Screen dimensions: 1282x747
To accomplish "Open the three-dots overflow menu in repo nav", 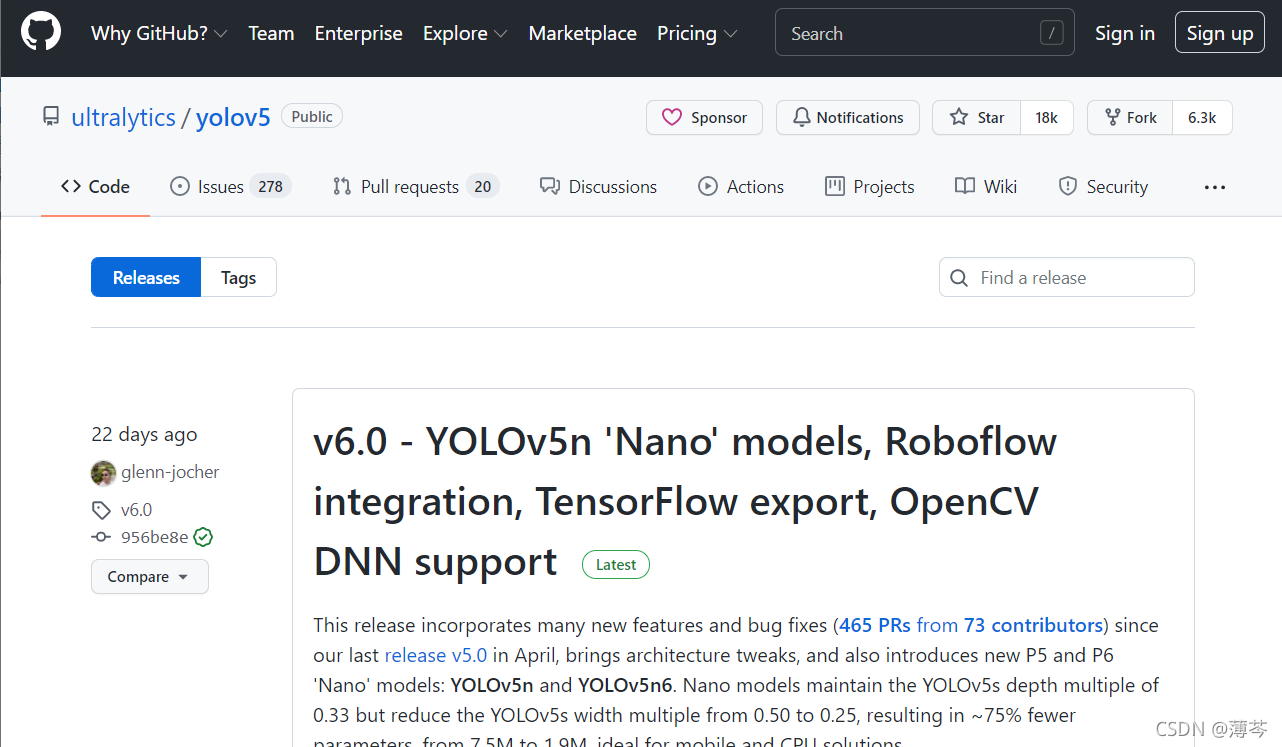I will coord(1215,187).
